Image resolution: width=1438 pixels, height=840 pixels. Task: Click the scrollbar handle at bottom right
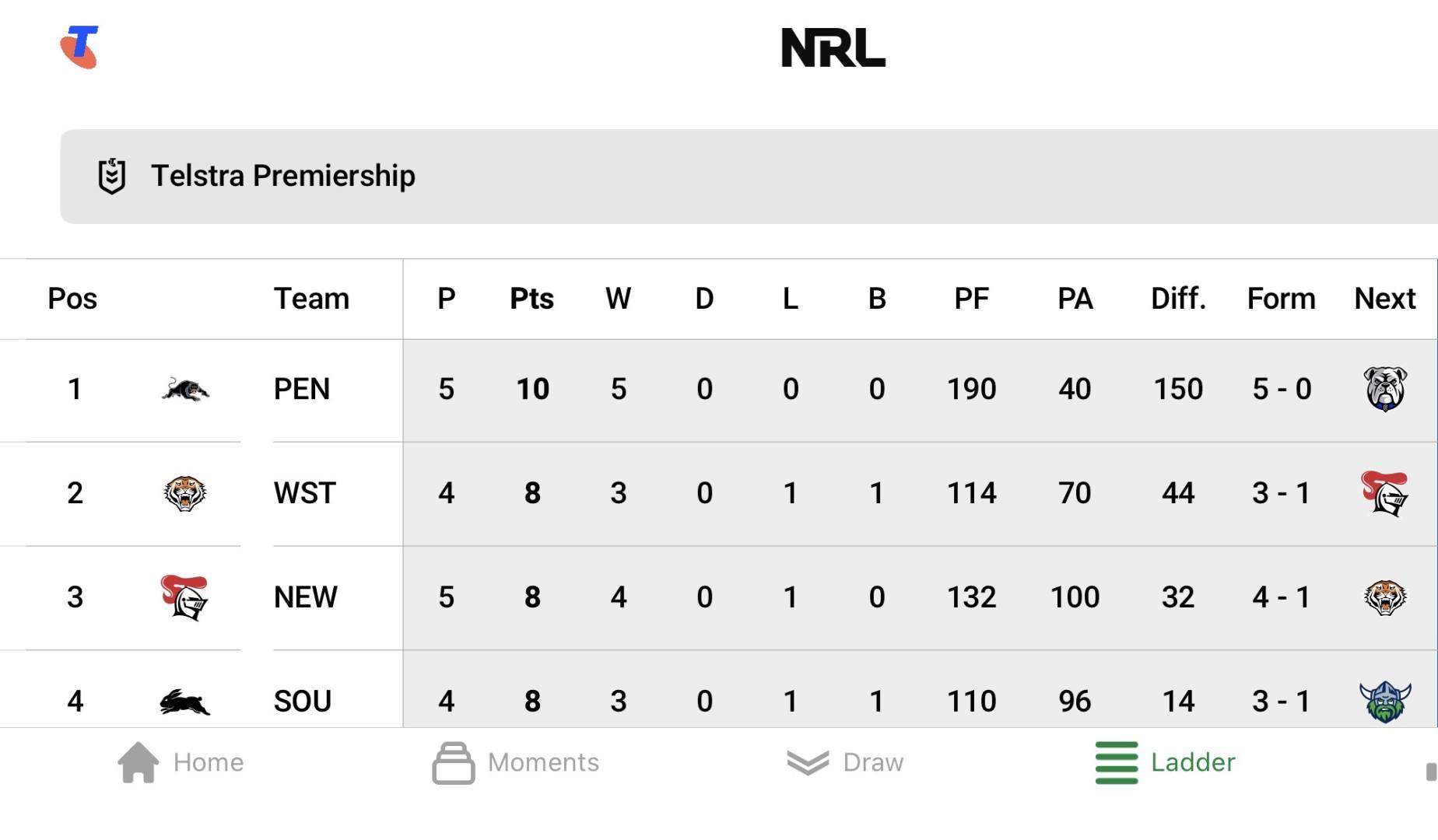click(x=1430, y=772)
